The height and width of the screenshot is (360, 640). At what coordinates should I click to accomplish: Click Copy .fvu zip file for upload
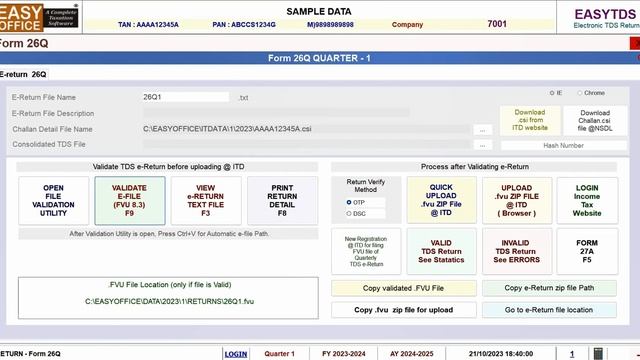pyautogui.click(x=403, y=310)
